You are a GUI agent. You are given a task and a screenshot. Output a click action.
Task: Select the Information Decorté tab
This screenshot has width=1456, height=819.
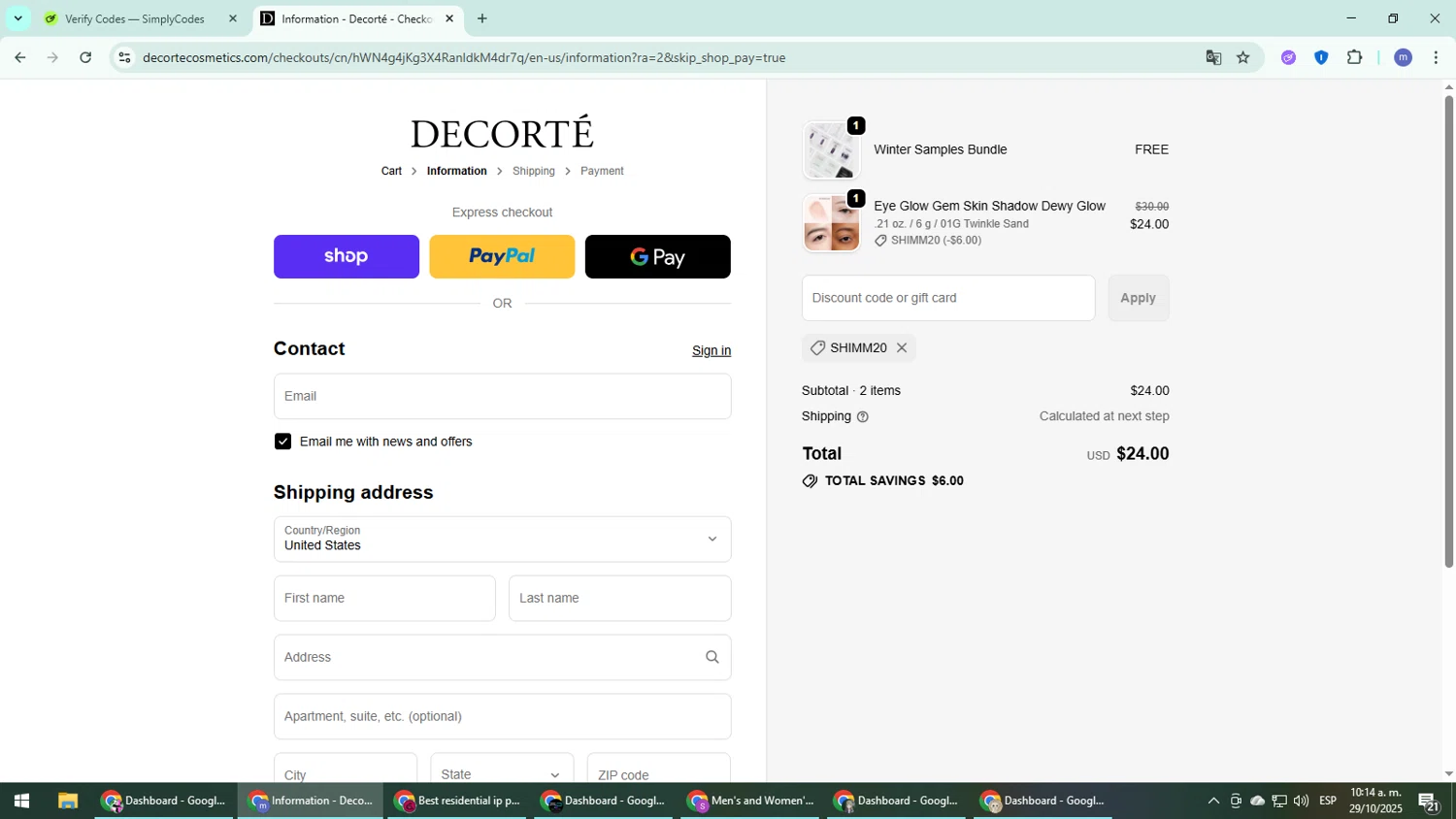click(357, 18)
